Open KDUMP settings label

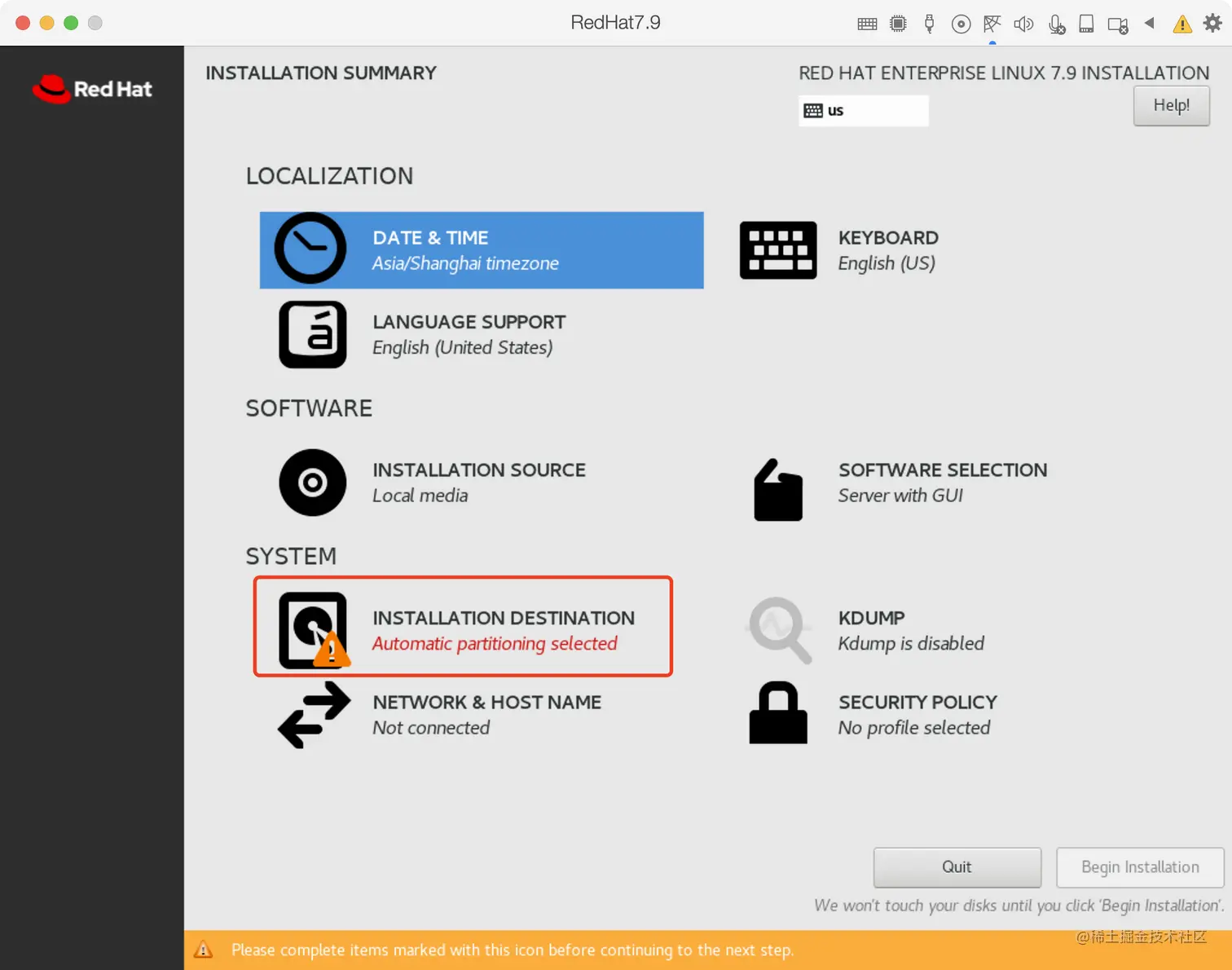tap(872, 618)
